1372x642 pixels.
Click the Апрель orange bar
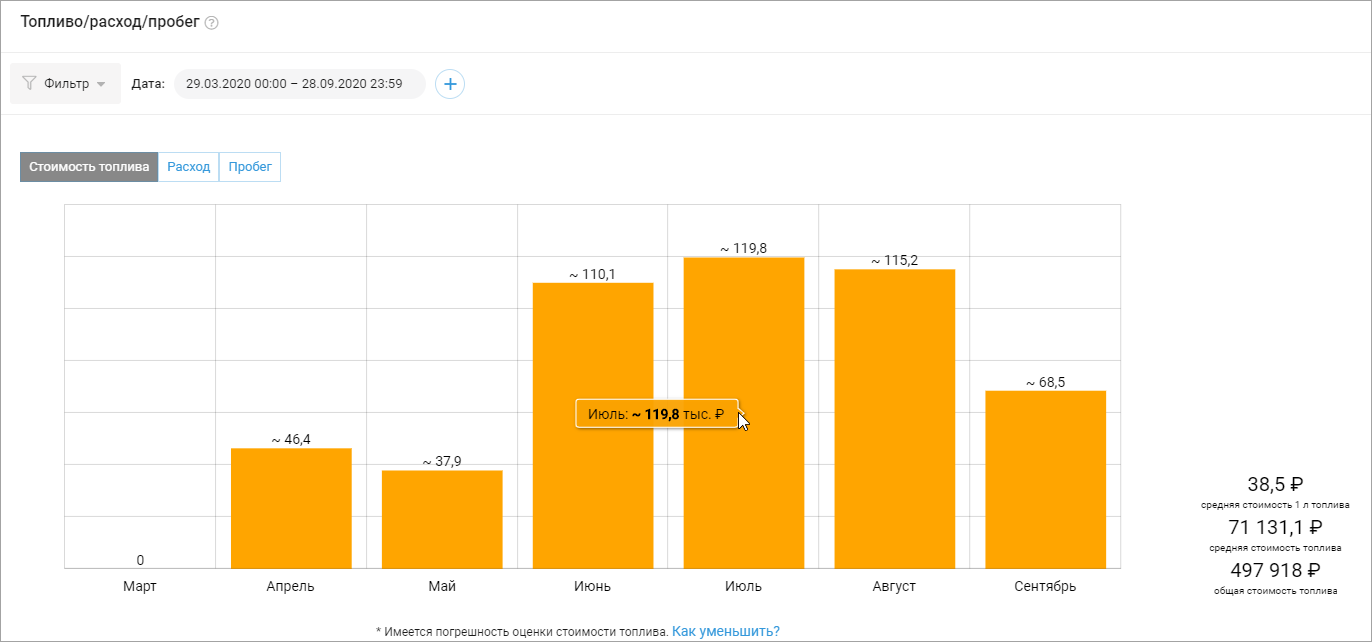tap(291, 508)
